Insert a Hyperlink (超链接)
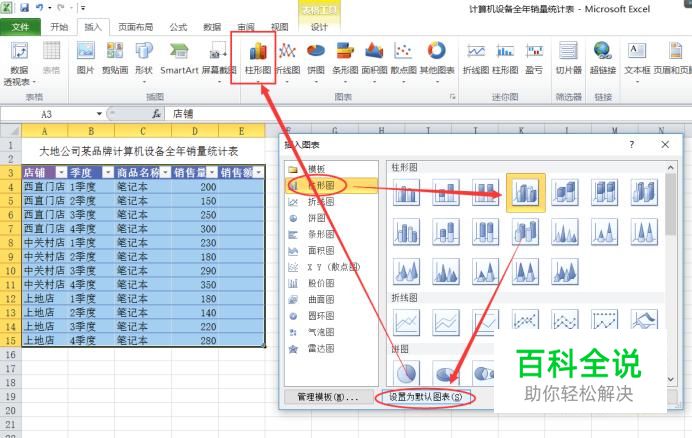This screenshot has width=692, height=438. click(603, 57)
